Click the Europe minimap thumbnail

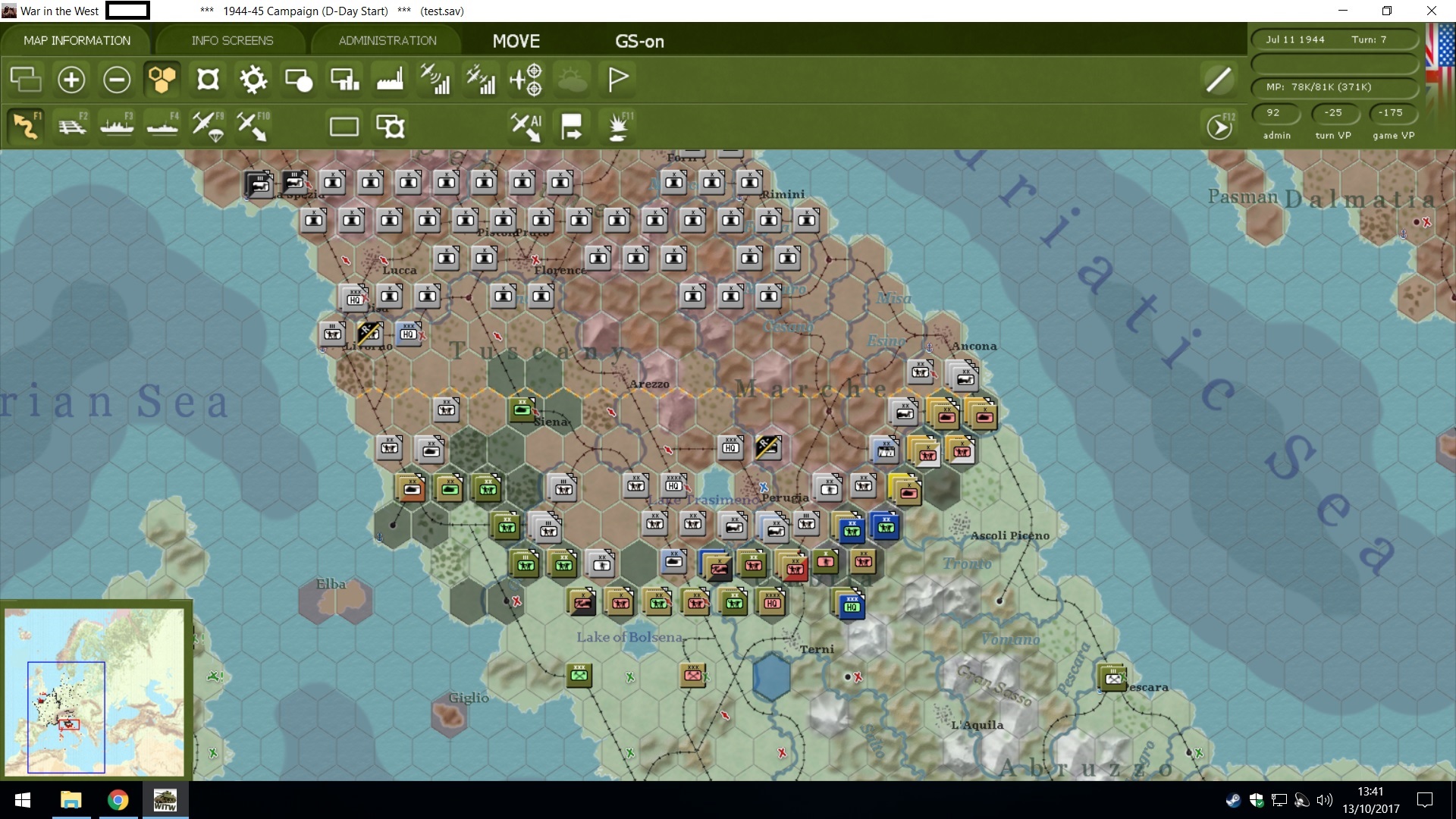pos(95,692)
